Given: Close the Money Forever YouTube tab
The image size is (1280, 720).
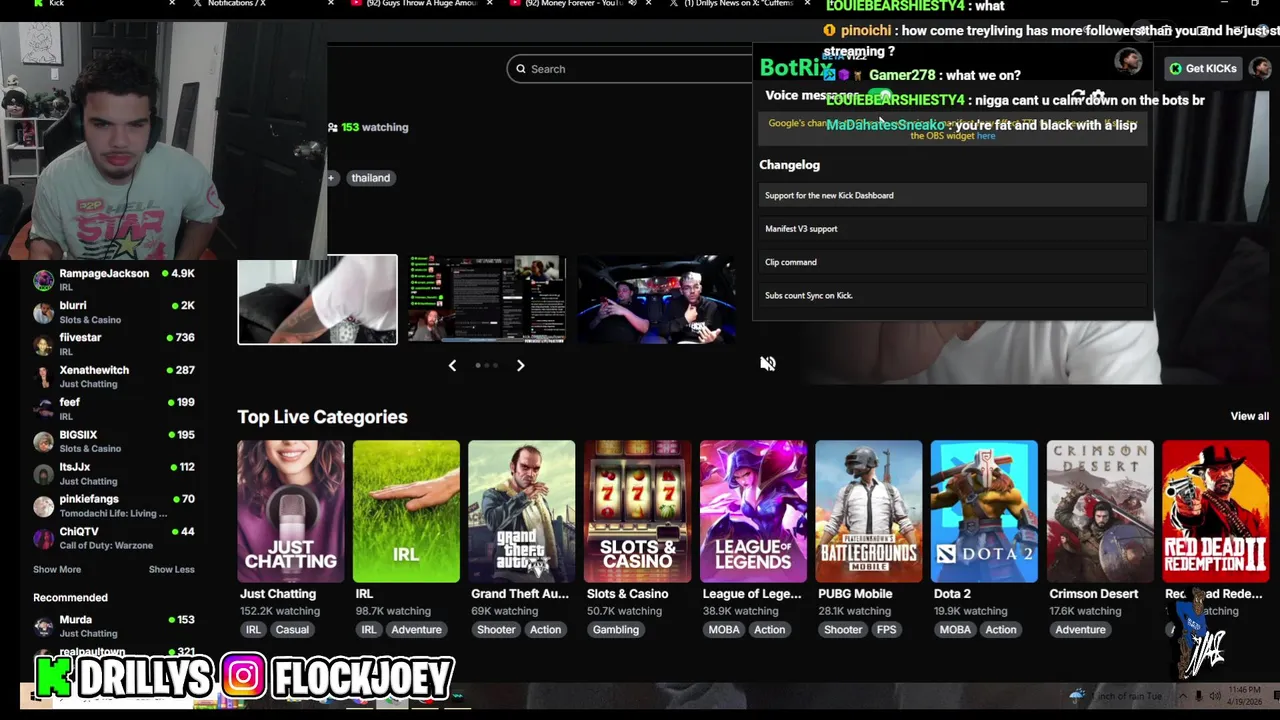Looking at the screenshot, I should (x=650, y=4).
